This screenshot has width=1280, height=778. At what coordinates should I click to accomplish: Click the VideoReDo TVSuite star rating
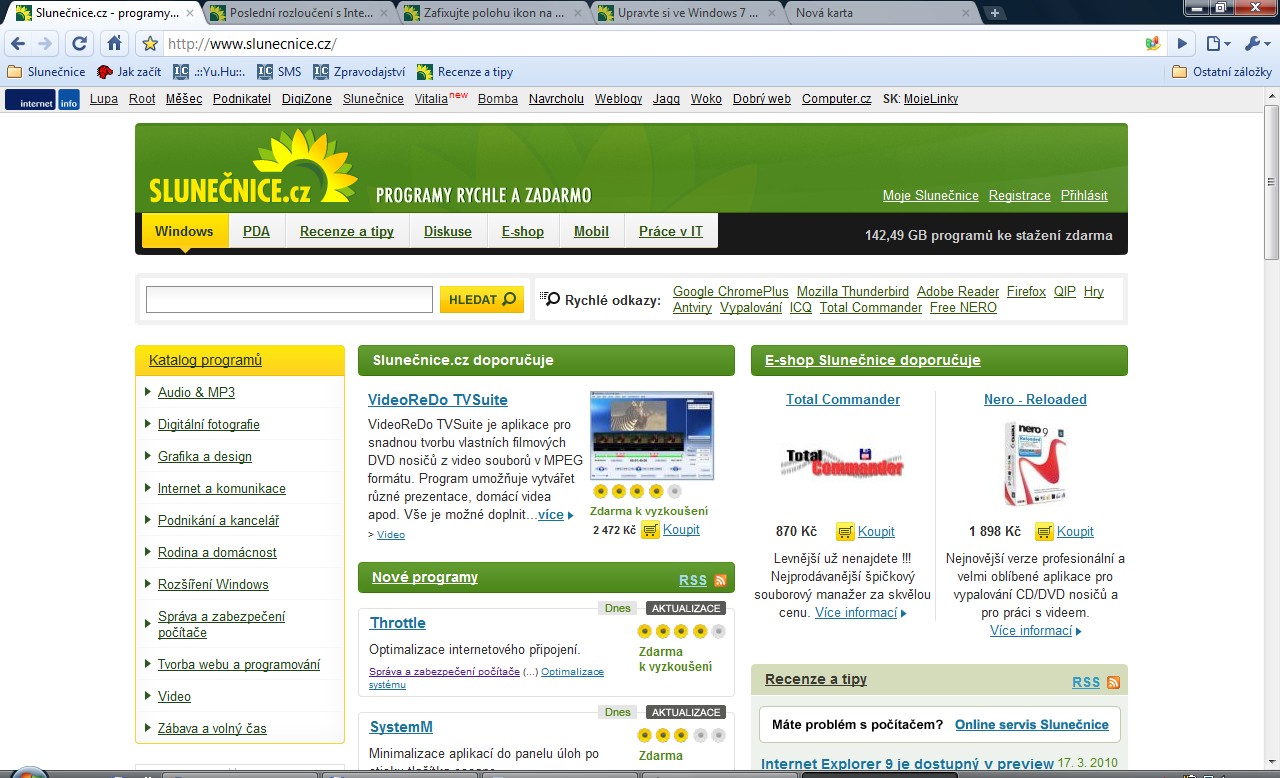click(x=637, y=491)
